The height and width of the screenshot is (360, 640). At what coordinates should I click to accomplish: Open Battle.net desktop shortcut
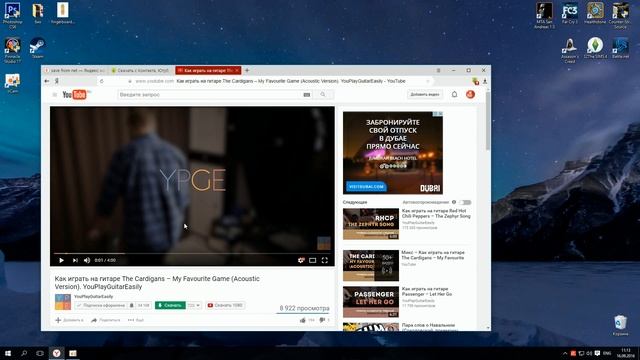pyautogui.click(x=620, y=48)
